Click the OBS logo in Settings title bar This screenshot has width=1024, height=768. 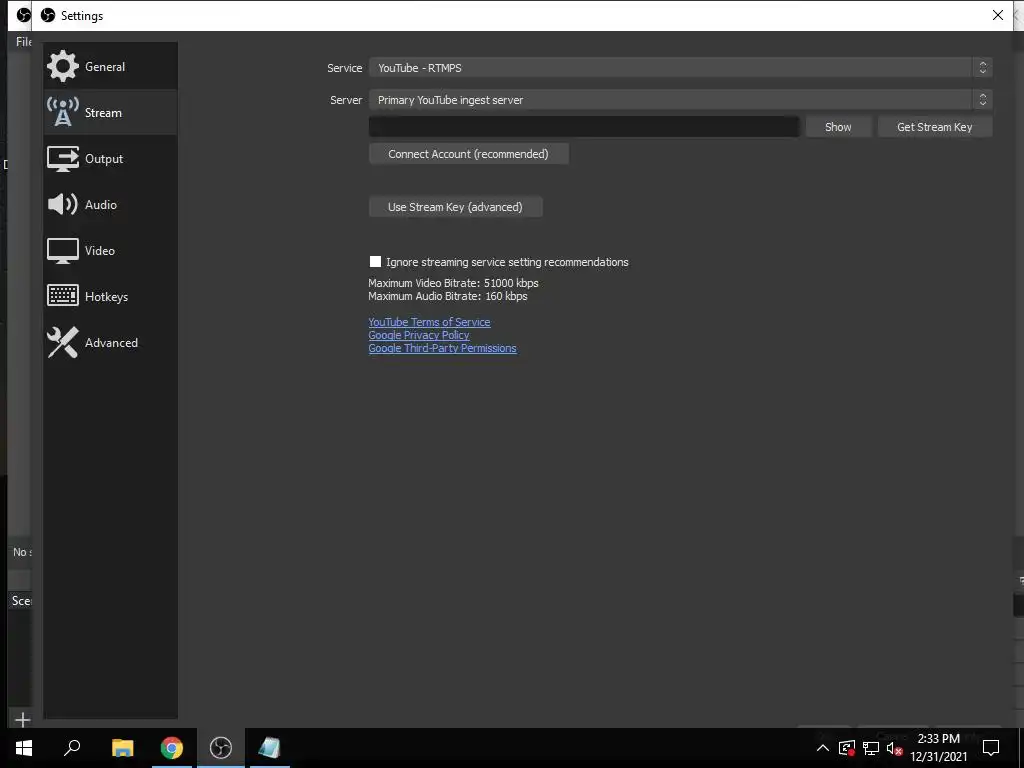48,15
